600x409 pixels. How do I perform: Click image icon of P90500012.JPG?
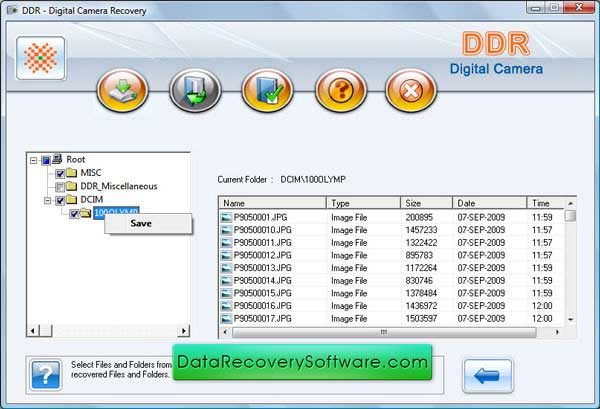(227, 255)
